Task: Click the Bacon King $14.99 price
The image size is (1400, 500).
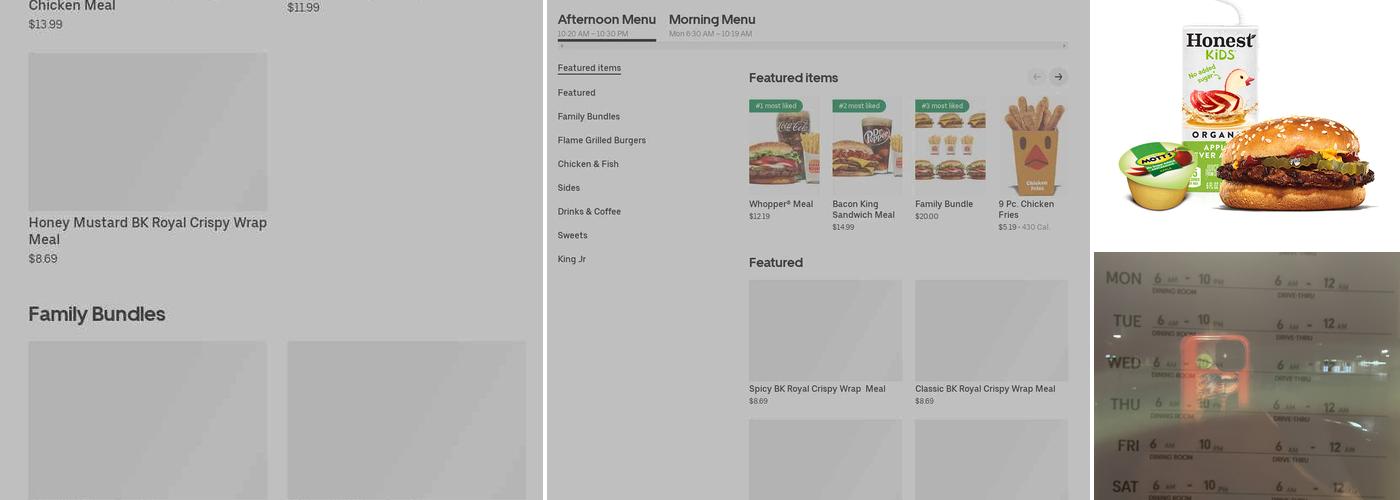Action: coord(843,227)
